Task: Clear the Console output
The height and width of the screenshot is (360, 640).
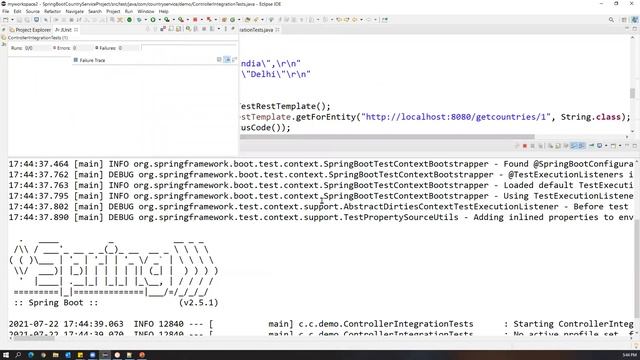Action: tap(551, 146)
